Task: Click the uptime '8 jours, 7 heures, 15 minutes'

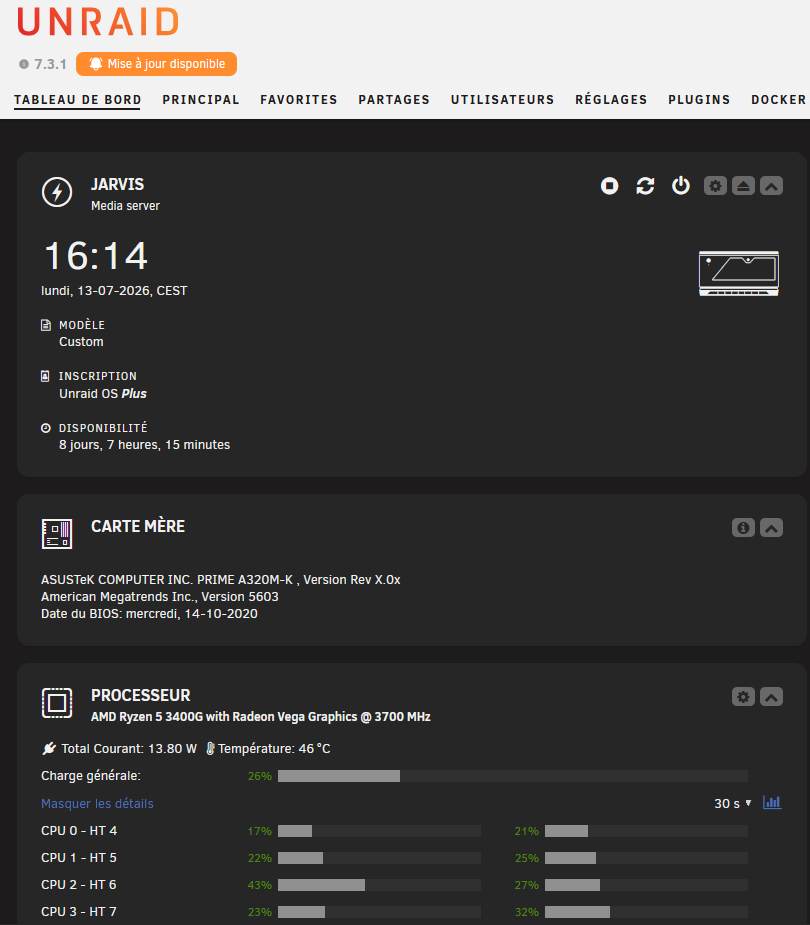Action: (x=145, y=445)
